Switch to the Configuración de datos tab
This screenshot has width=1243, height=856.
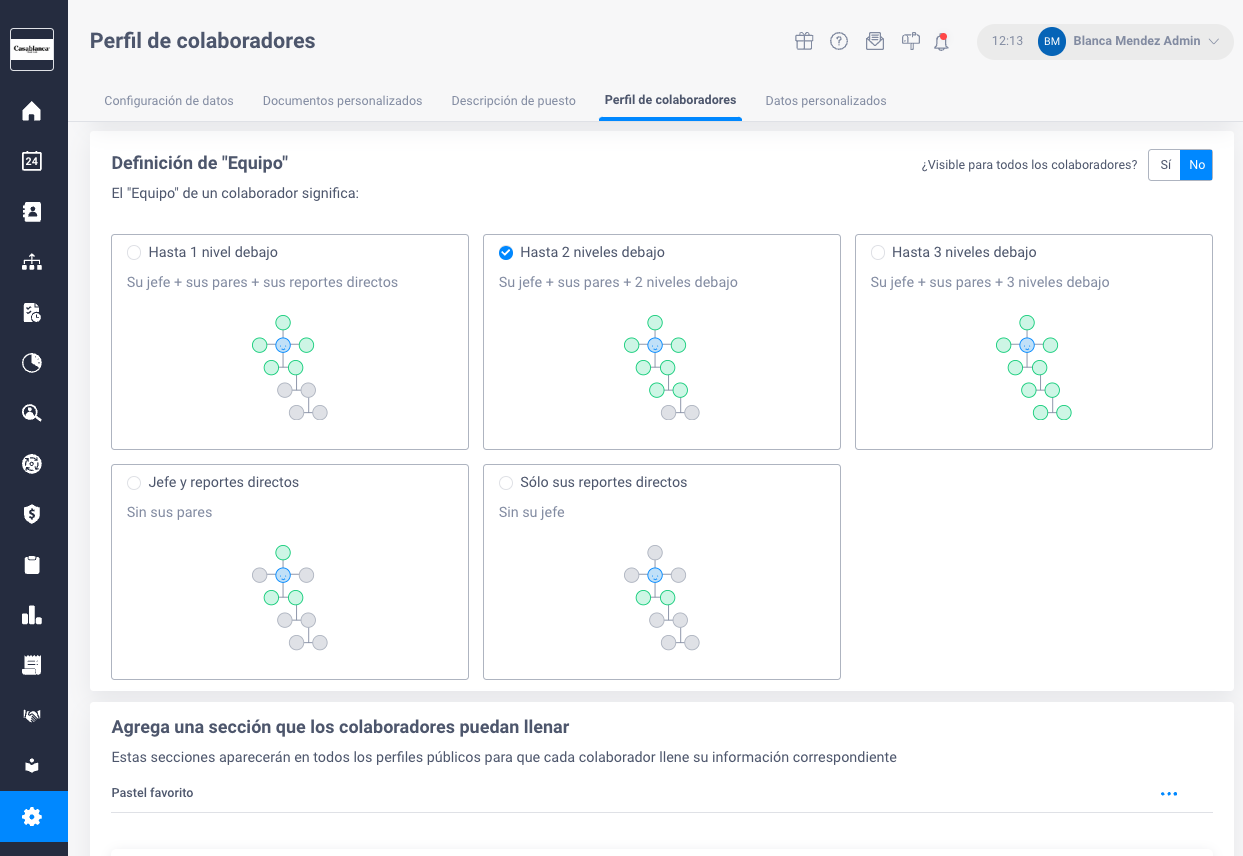[x=169, y=101]
